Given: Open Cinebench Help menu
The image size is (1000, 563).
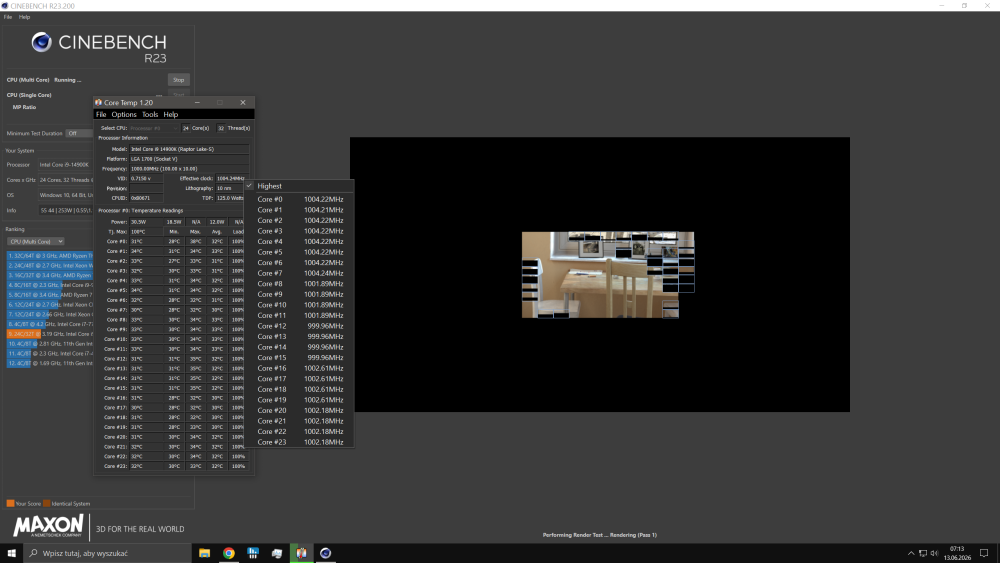Looking at the screenshot, I should [x=24, y=17].
